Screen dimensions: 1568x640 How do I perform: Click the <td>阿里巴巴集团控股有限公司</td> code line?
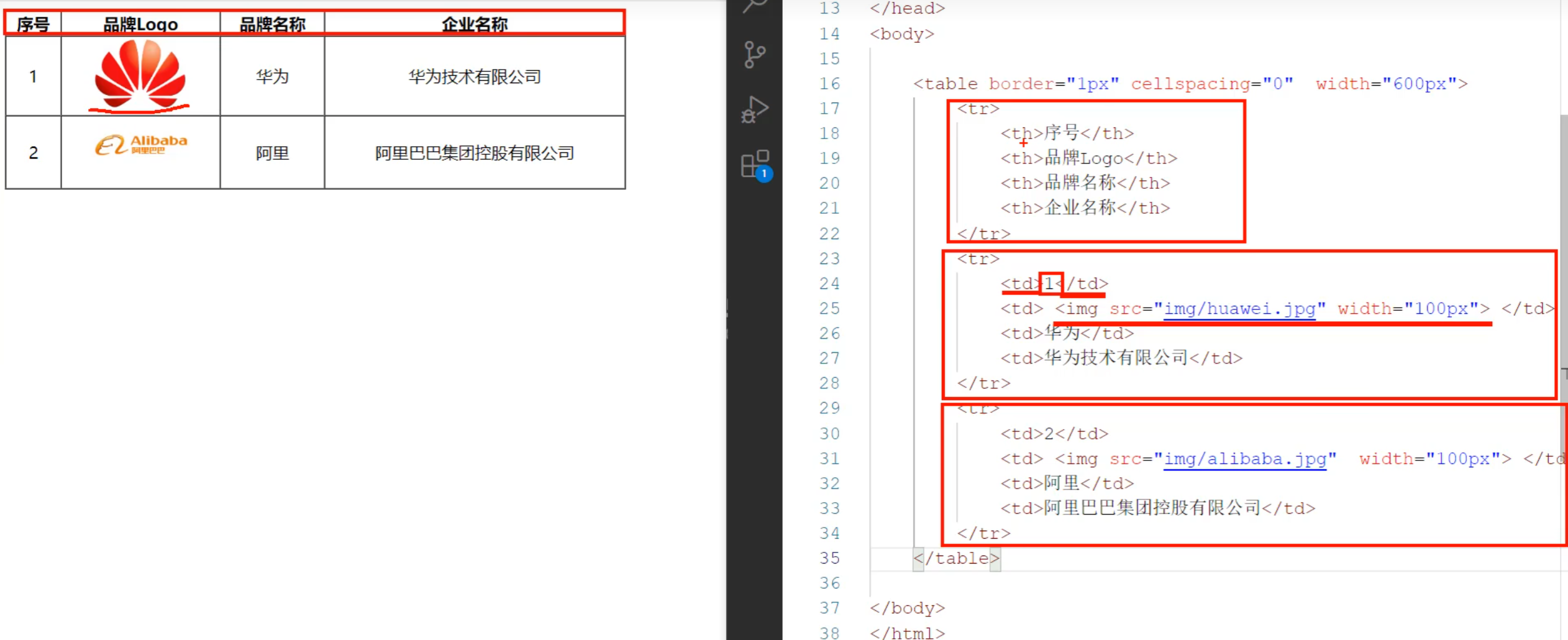click(x=1157, y=508)
